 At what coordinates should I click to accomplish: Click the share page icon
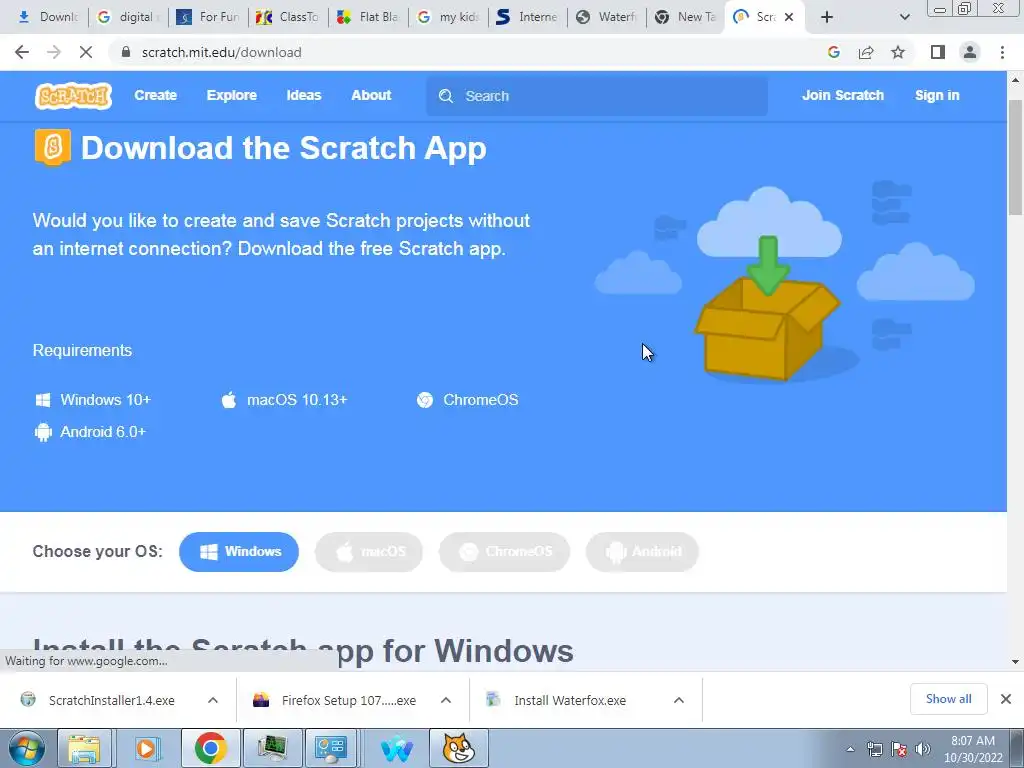coord(866,52)
